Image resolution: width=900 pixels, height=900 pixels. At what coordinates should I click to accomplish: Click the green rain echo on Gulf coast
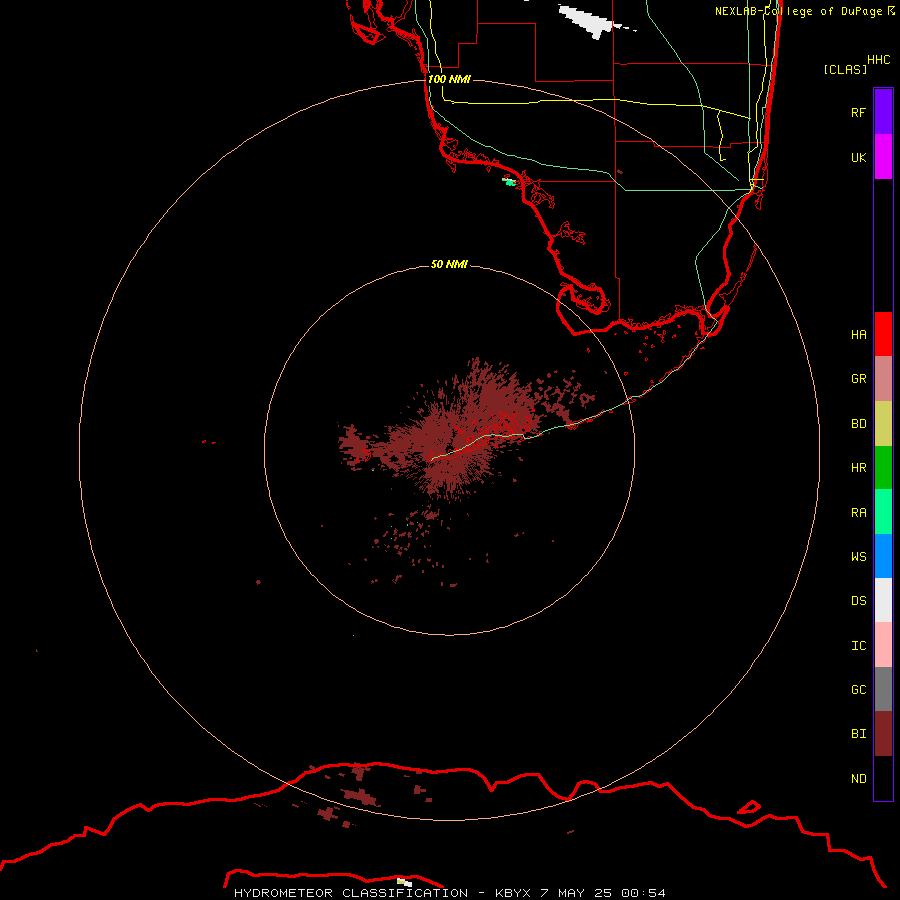510,182
